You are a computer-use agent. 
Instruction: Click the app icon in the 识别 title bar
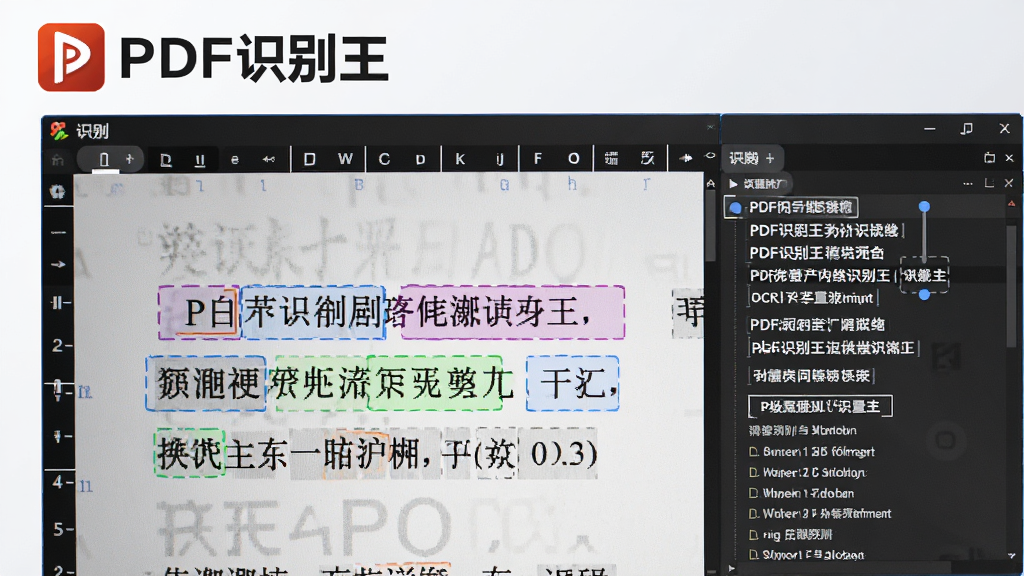click(x=59, y=131)
